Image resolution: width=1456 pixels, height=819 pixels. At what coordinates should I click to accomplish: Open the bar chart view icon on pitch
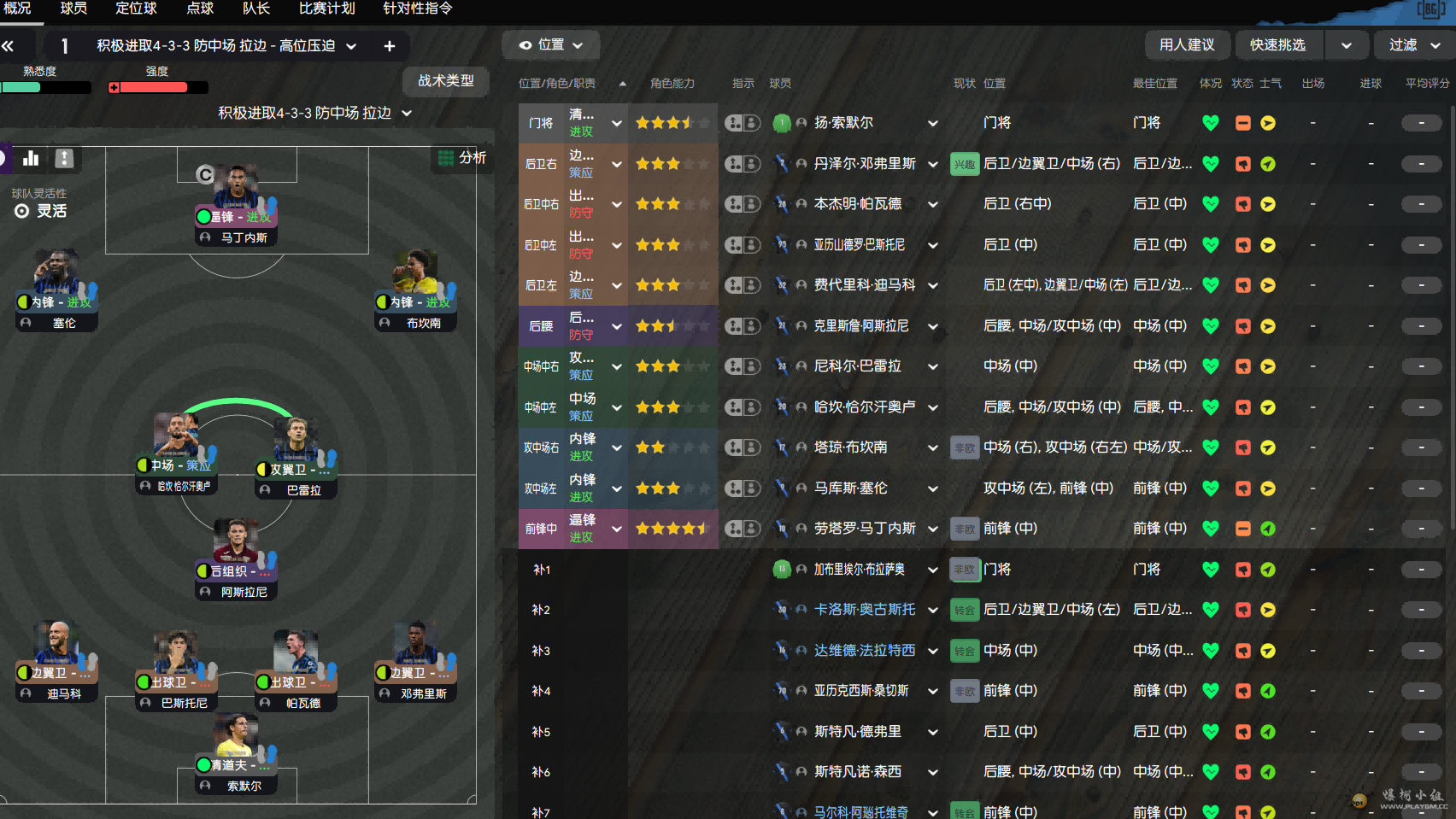pos(32,158)
